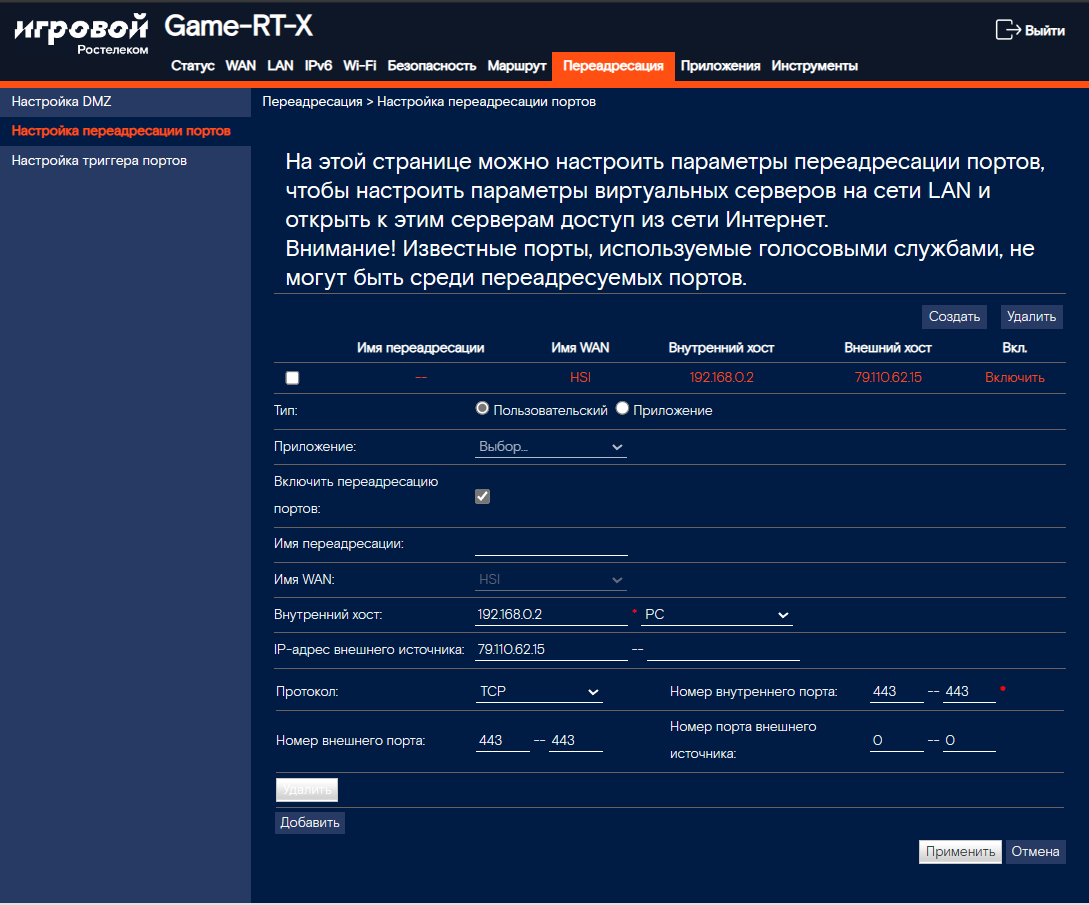1089x905 pixels.
Task: Click the Игровой Ростелеком logo
Action: point(80,33)
